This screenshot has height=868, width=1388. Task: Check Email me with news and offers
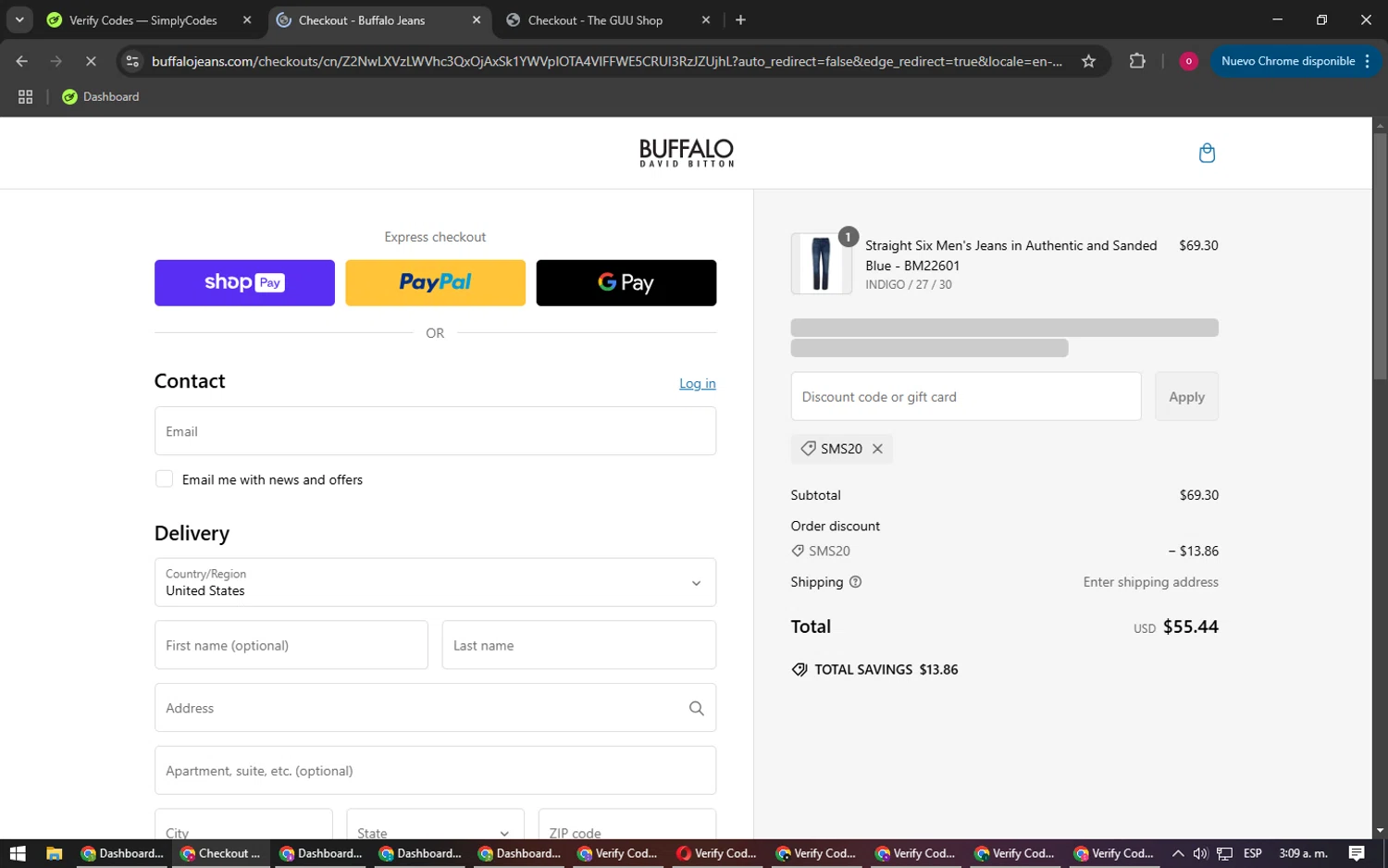pyautogui.click(x=164, y=479)
